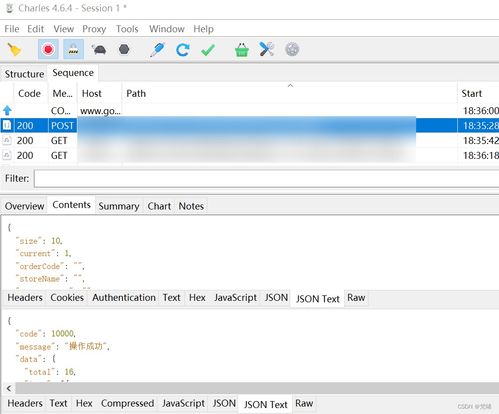Click the "code": 10000 response line
The width and height of the screenshot is (499, 414).
[x=47, y=334]
